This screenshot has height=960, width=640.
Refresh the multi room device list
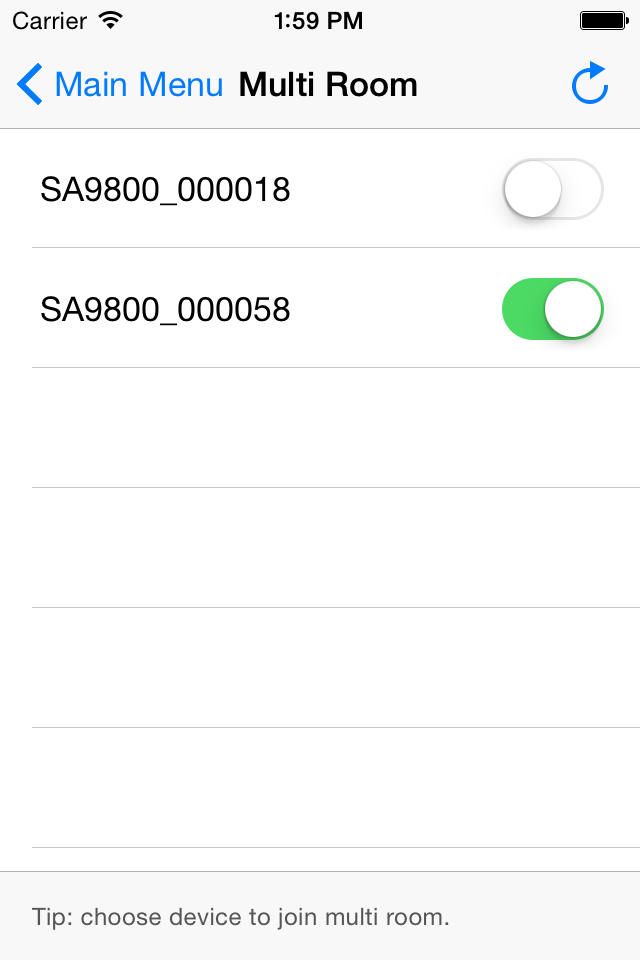(590, 83)
